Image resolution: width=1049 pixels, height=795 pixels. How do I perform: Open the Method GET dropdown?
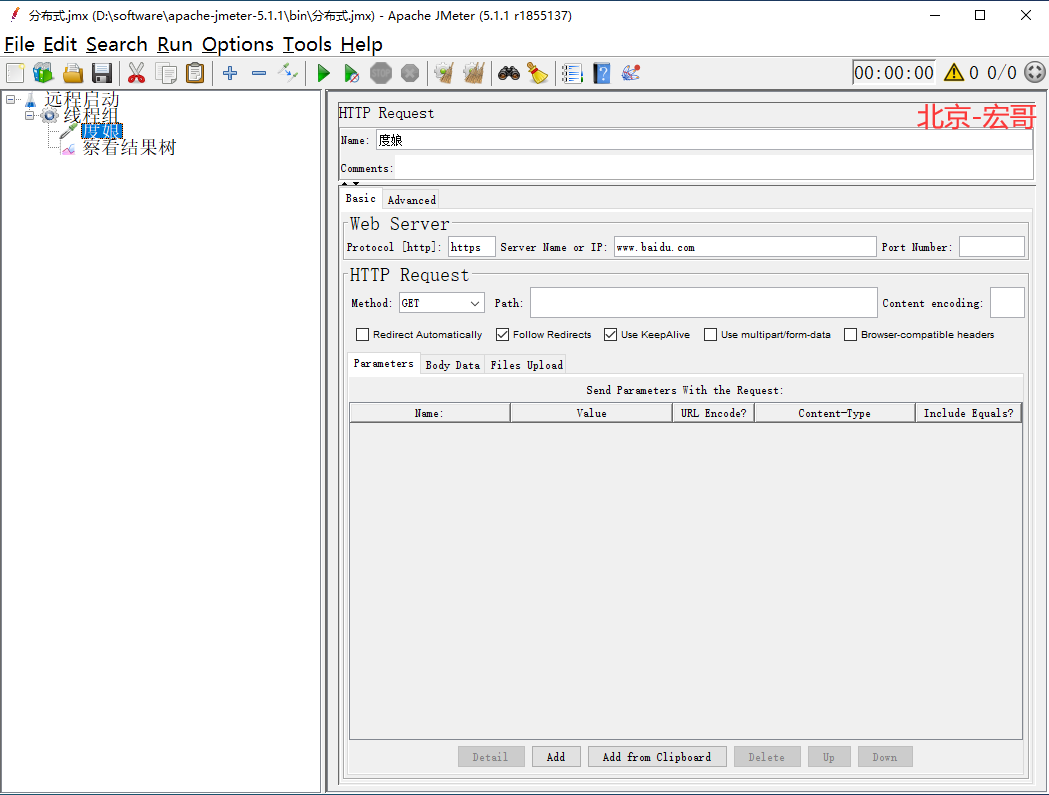(442, 303)
